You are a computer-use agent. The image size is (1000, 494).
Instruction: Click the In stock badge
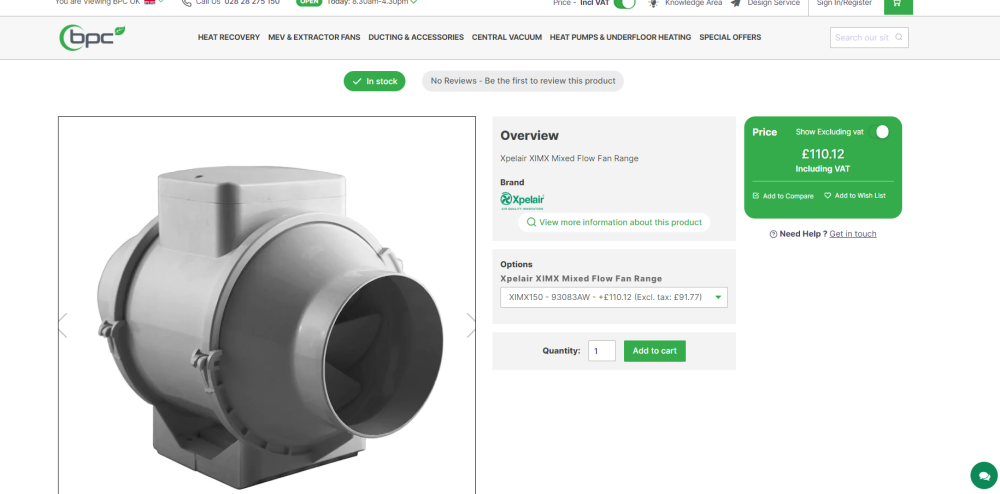[x=374, y=81]
